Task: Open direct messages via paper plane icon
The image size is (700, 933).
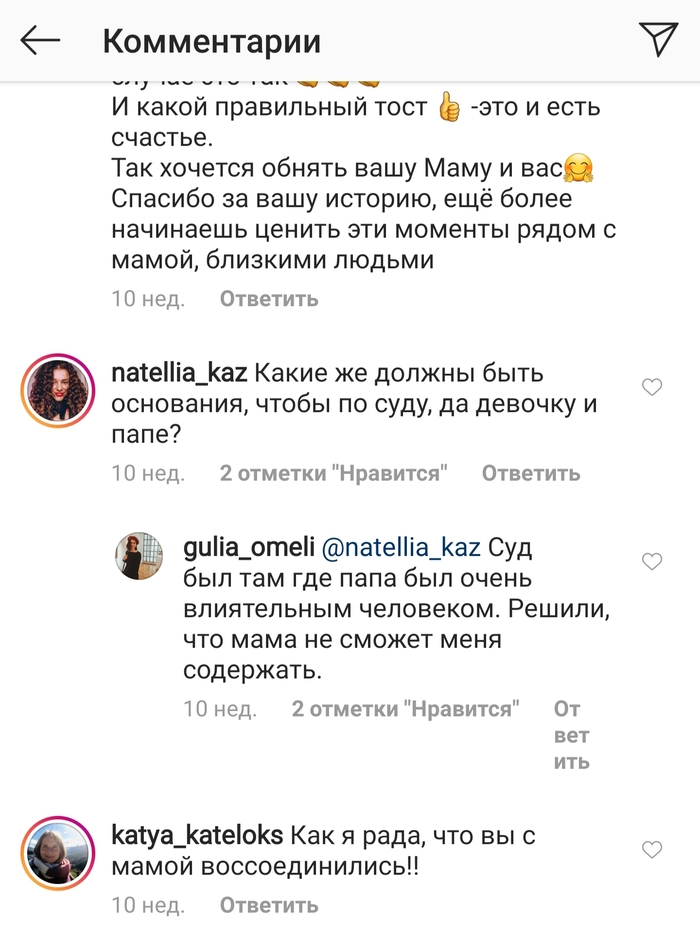Action: 659,39
